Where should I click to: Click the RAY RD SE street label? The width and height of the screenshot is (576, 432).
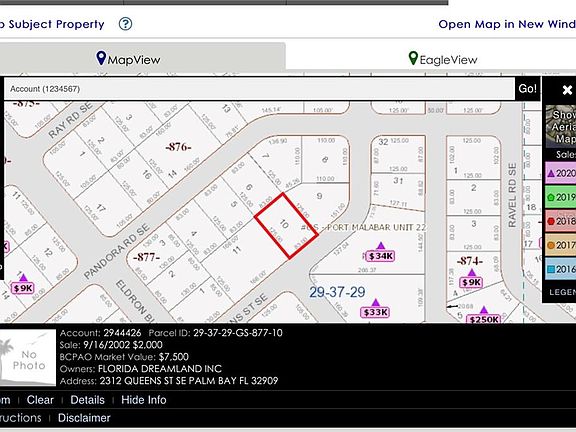71,120
